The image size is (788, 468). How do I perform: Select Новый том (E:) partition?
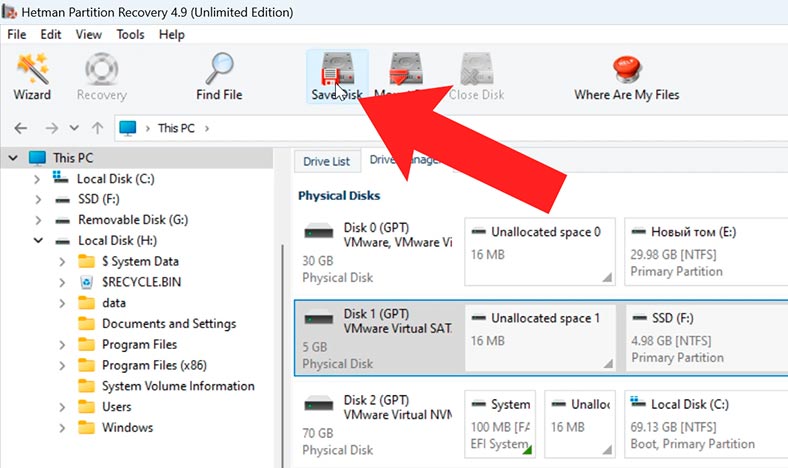(706, 252)
